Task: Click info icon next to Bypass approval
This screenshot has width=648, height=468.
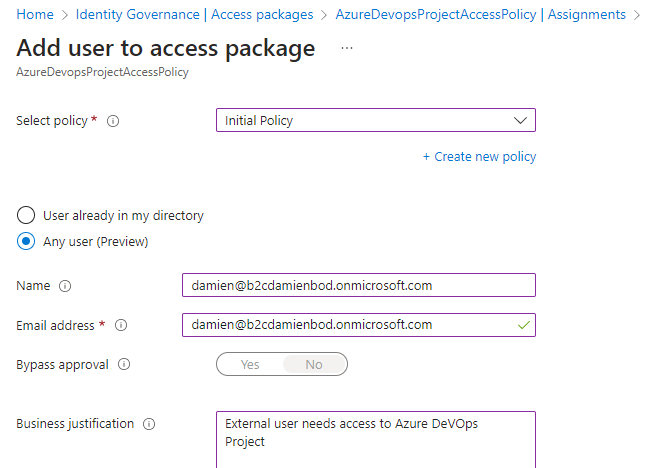Action: (x=124, y=365)
